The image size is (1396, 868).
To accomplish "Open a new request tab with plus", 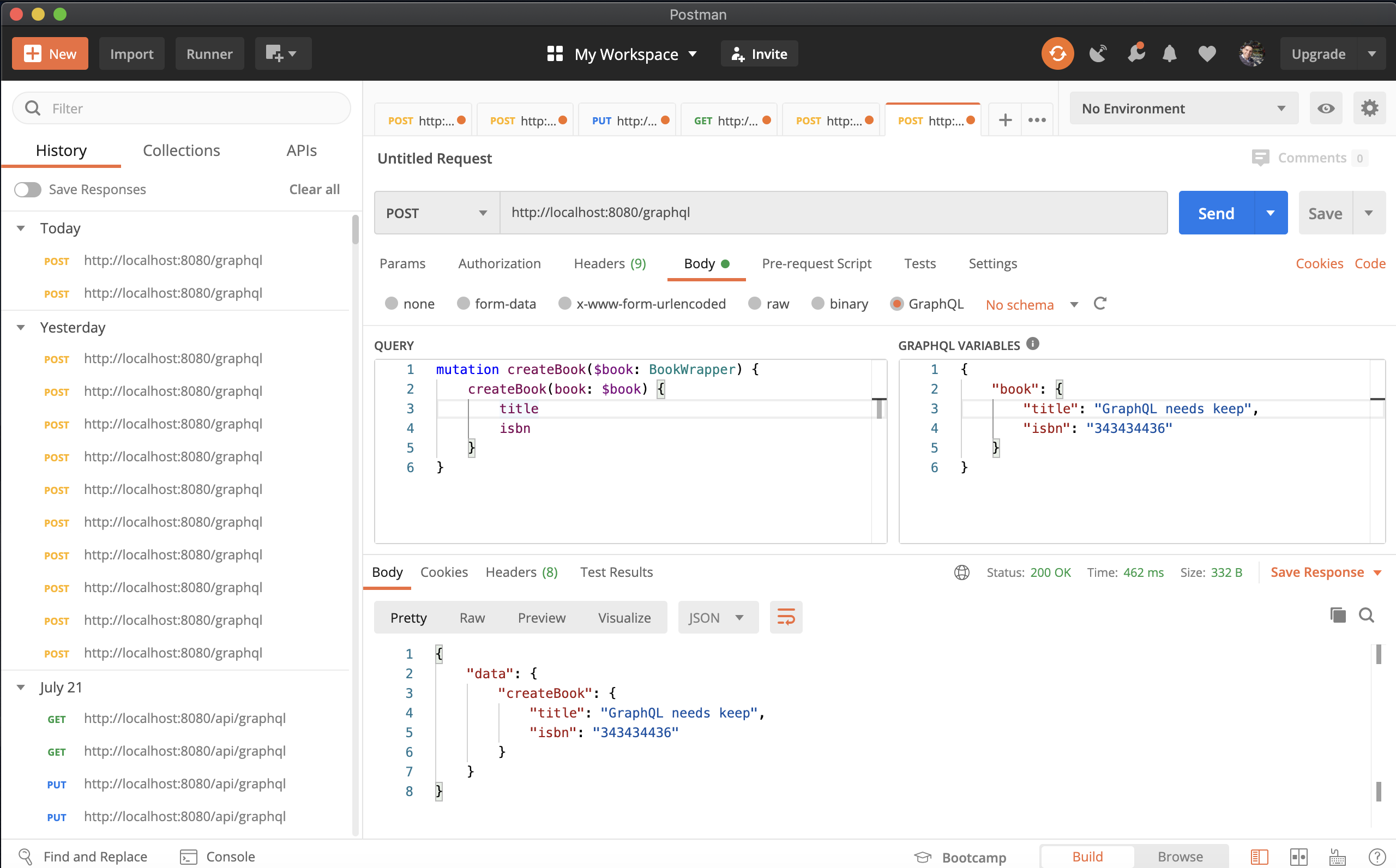I will pyautogui.click(x=1005, y=120).
